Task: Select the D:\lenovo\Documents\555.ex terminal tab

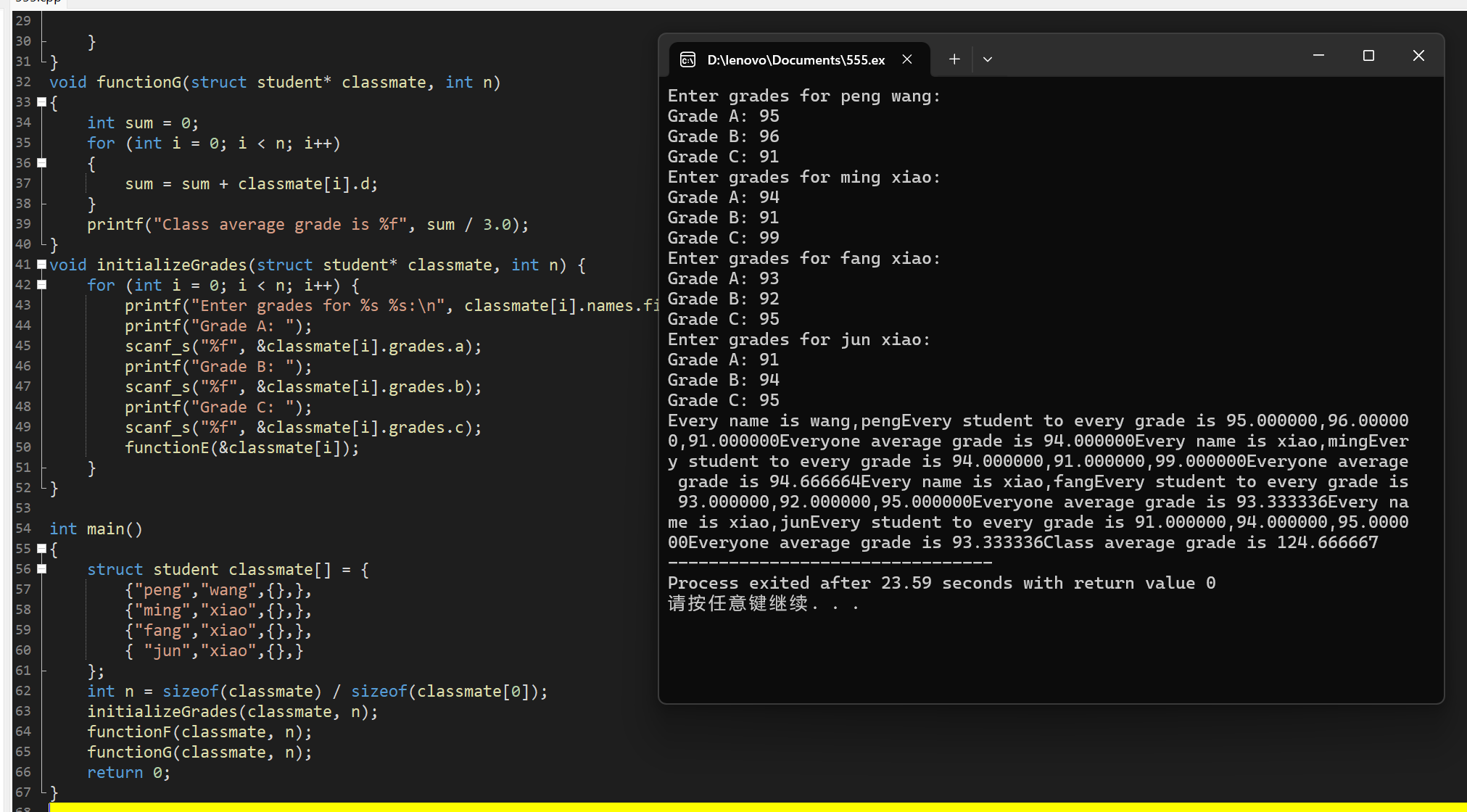Action: [796, 59]
